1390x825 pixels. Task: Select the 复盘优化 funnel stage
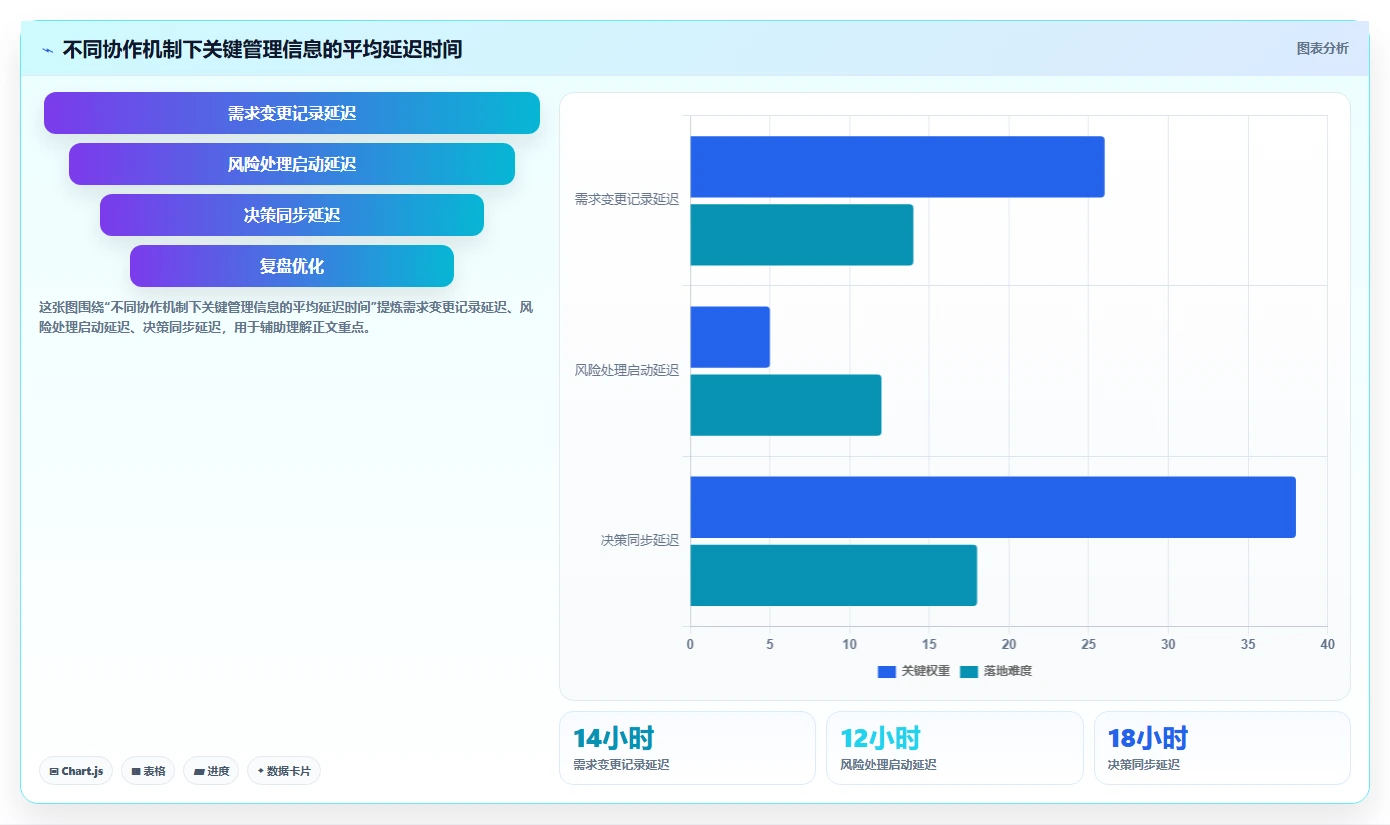292,266
